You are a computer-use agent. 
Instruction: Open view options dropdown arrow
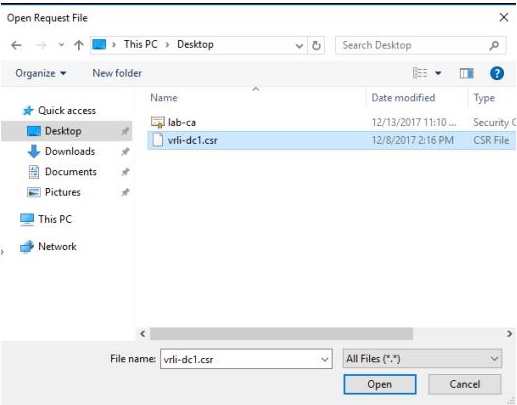[x=438, y=73]
